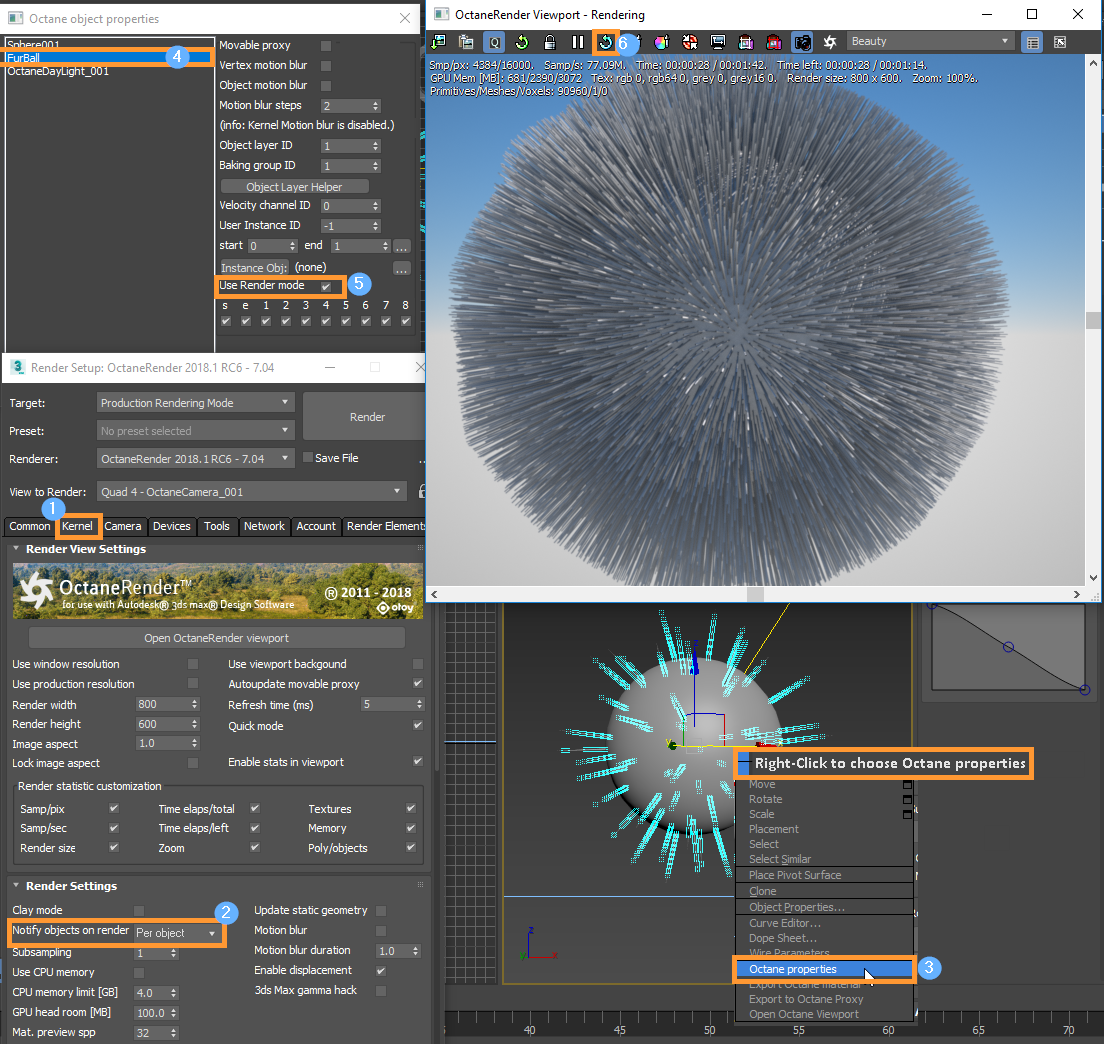Click the red camera region icon
This screenshot has height=1044, width=1104.
[774, 42]
